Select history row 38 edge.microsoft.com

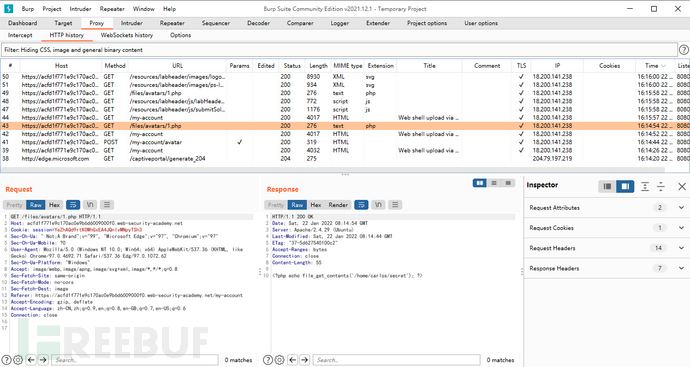point(345,158)
